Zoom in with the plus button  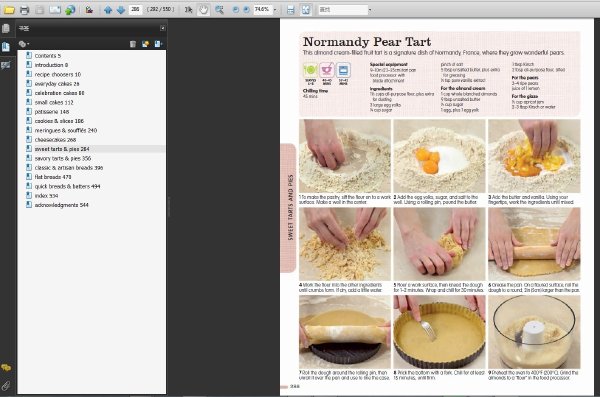pyautogui.click(x=246, y=10)
